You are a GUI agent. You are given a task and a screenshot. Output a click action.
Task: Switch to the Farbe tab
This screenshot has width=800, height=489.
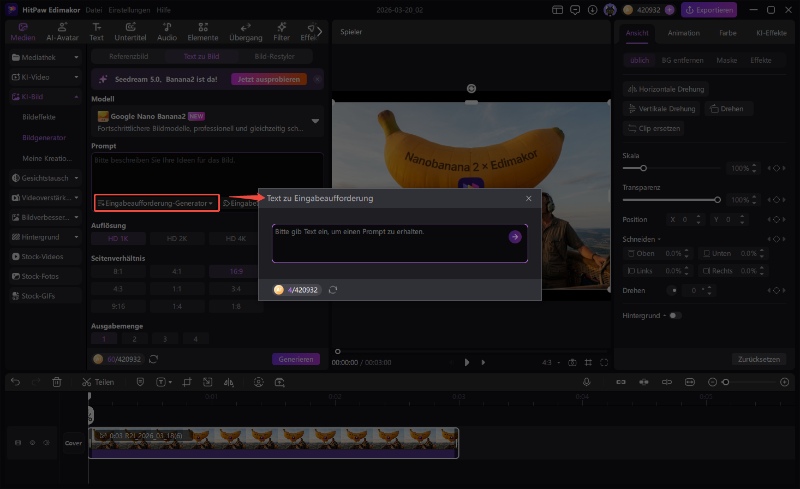tap(728, 33)
